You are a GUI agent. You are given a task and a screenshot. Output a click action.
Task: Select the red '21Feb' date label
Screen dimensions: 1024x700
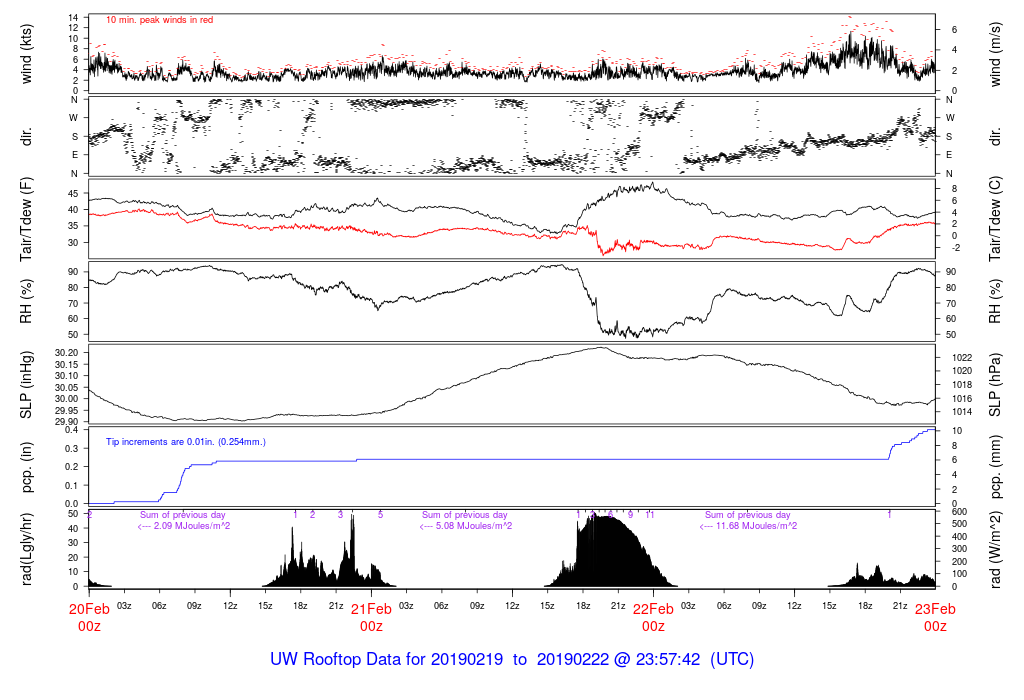pos(372,609)
